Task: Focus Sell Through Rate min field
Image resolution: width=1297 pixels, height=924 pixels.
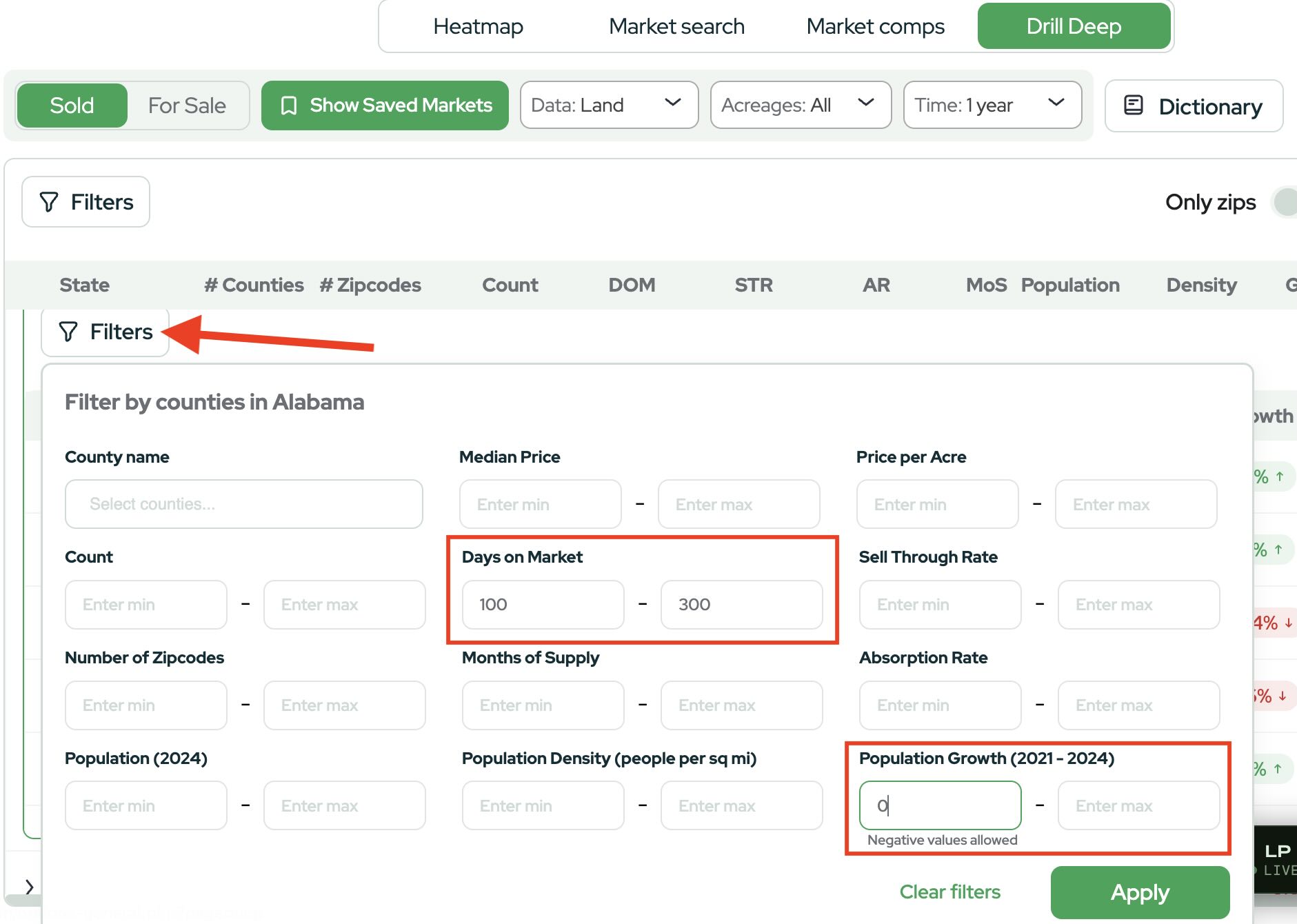Action: click(941, 605)
